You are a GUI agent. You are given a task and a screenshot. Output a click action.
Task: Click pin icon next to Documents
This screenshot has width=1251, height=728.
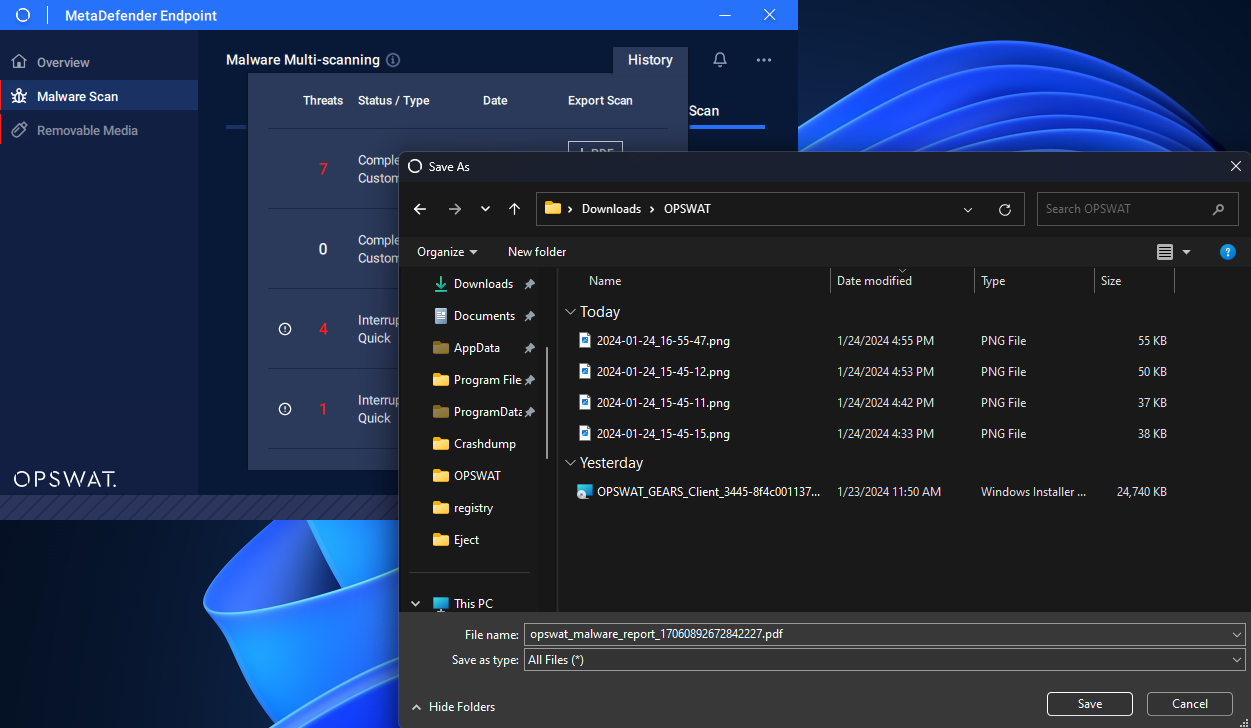[530, 316]
